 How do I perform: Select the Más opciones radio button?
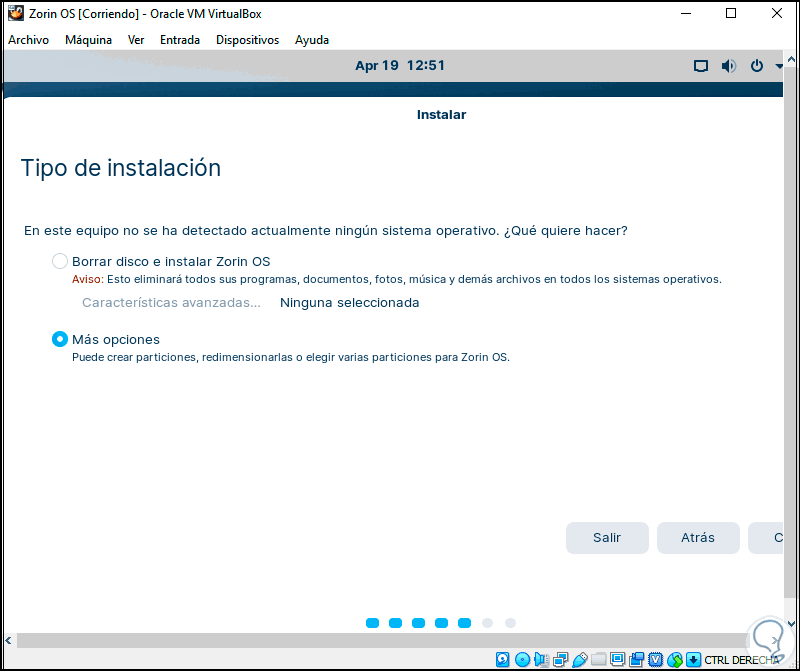60,339
